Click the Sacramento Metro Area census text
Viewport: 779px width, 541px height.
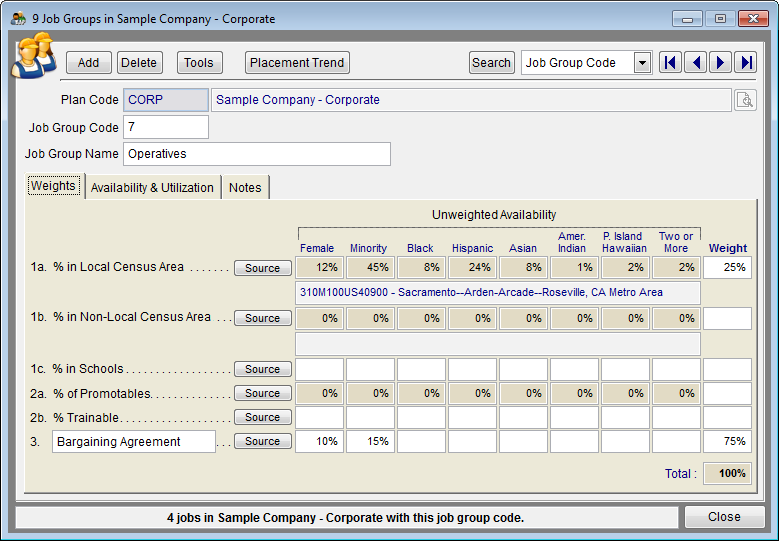tap(481, 293)
